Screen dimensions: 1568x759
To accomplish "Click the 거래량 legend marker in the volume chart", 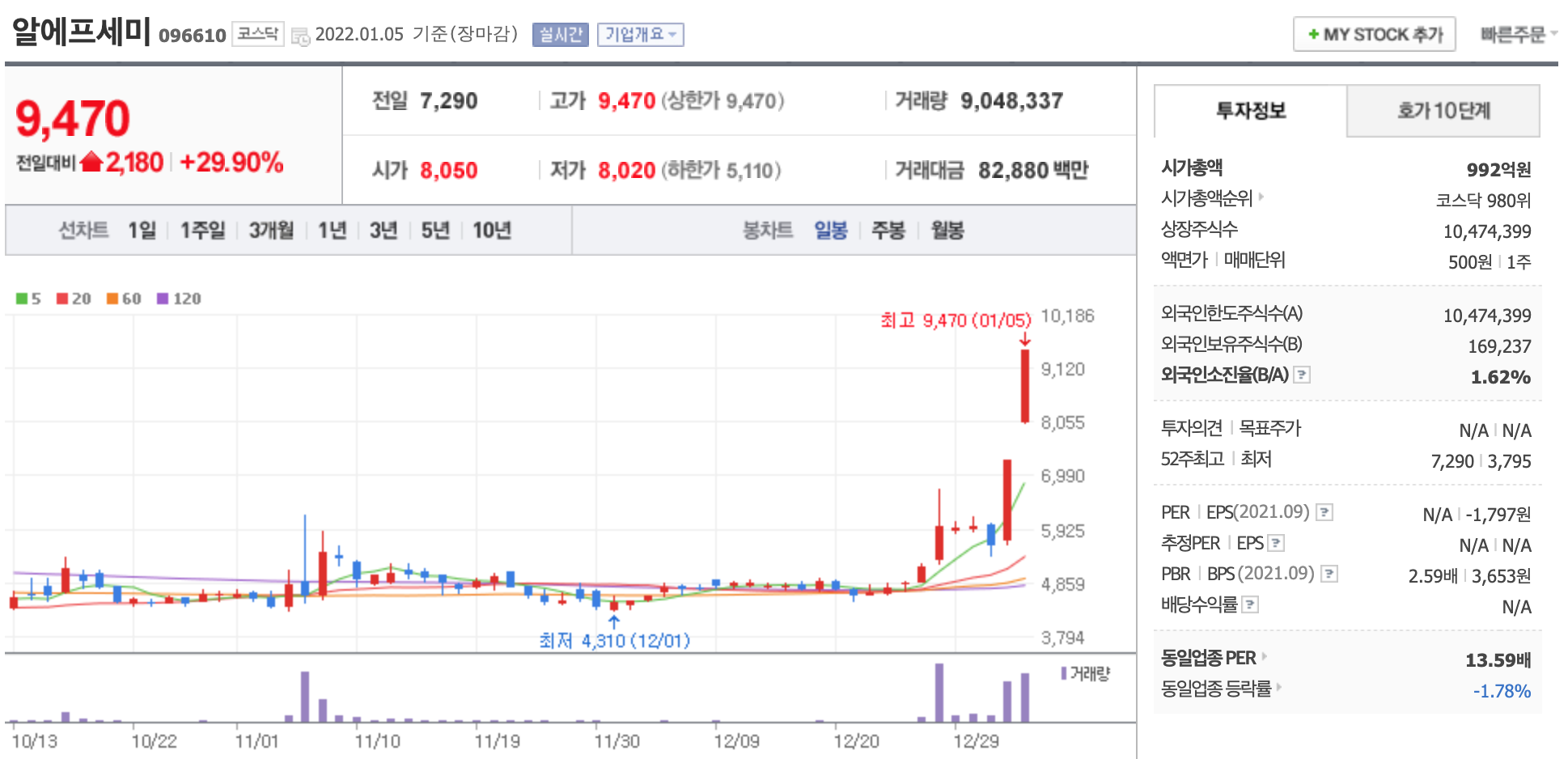I will (x=1064, y=673).
